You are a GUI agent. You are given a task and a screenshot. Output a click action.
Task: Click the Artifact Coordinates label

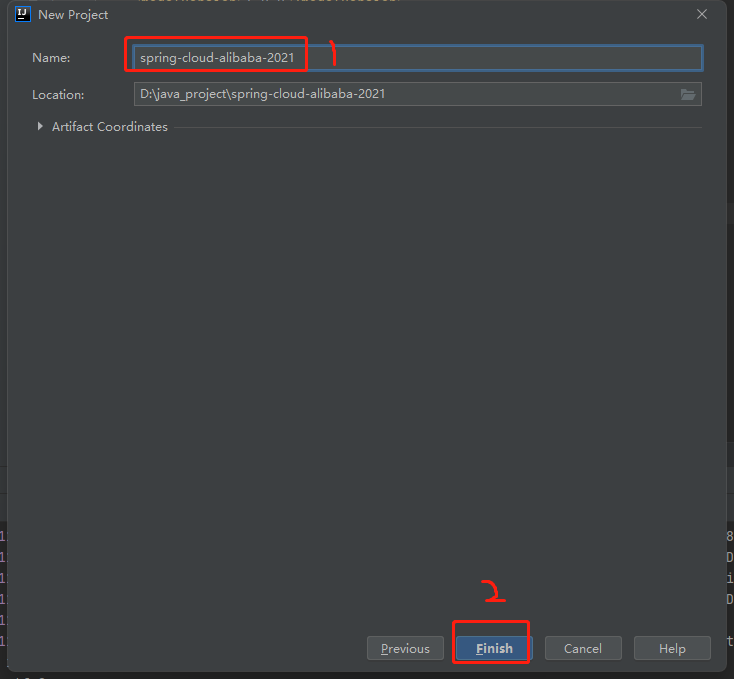[x=110, y=127]
